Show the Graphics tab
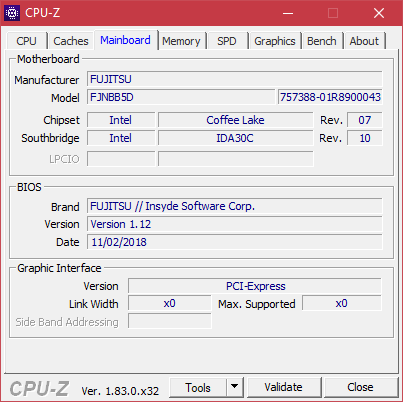403x402 pixels. (275, 41)
